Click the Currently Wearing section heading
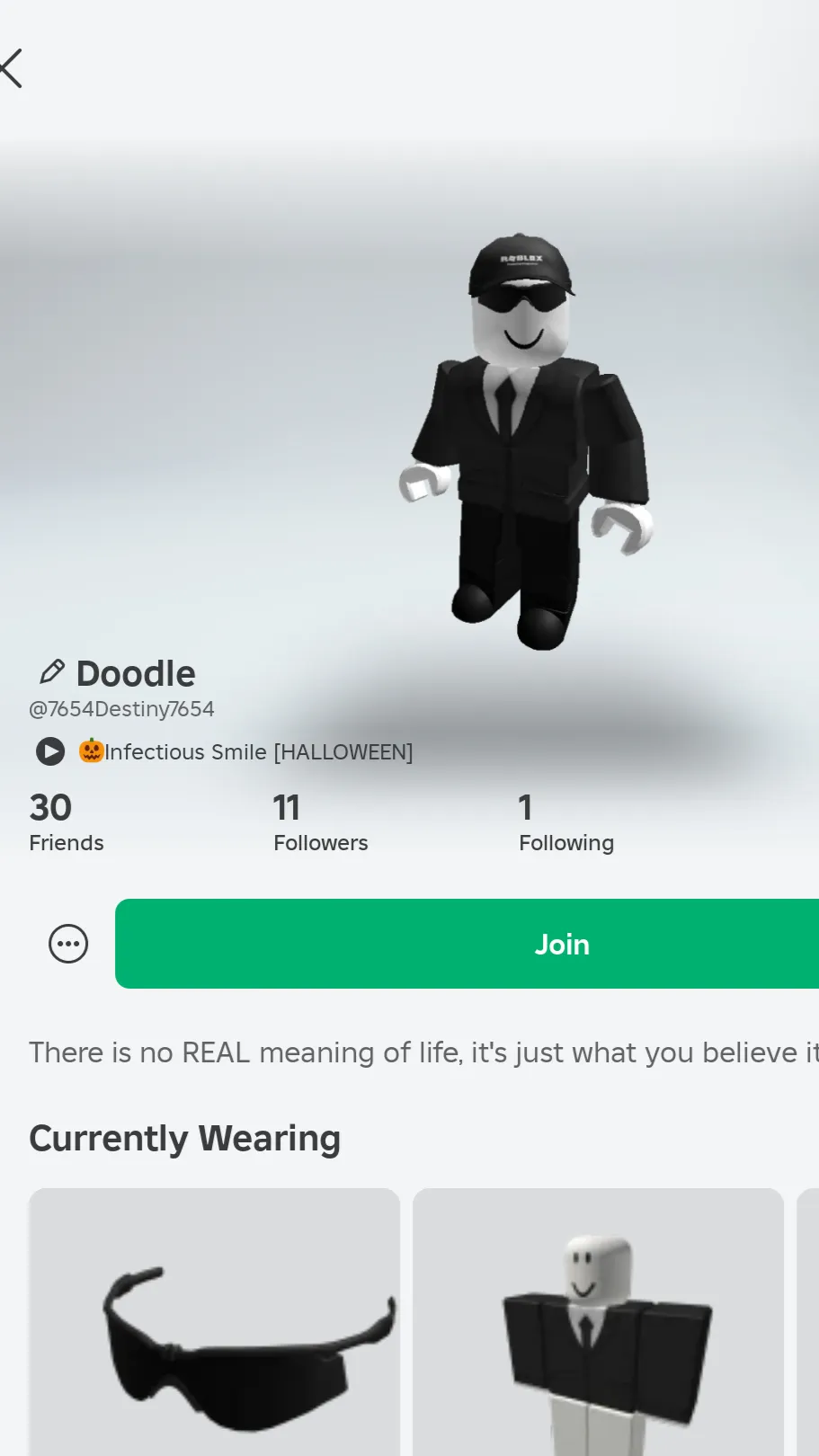Image resolution: width=819 pixels, height=1456 pixels. click(185, 1139)
